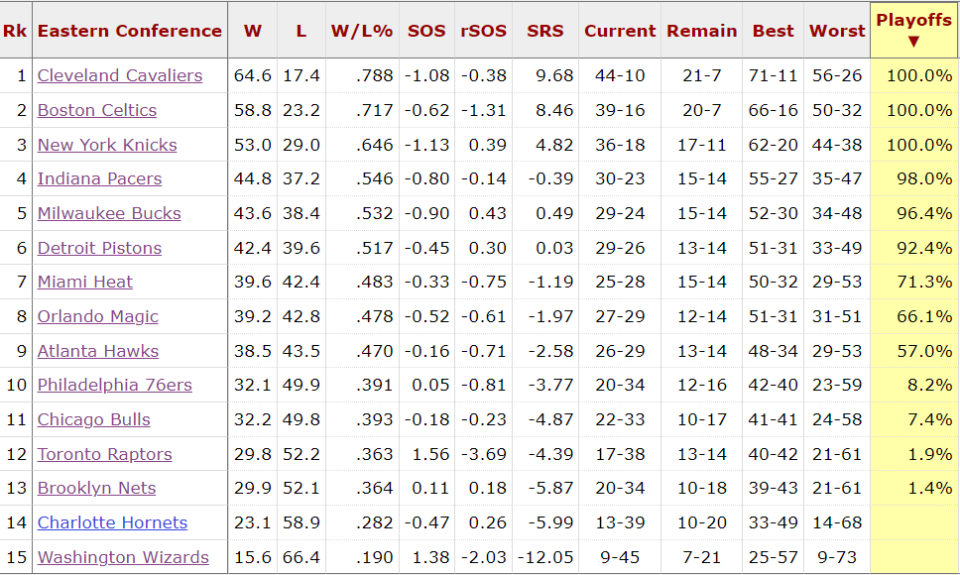Open the Miami Heat link
This screenshot has width=960, height=575.
click(84, 282)
